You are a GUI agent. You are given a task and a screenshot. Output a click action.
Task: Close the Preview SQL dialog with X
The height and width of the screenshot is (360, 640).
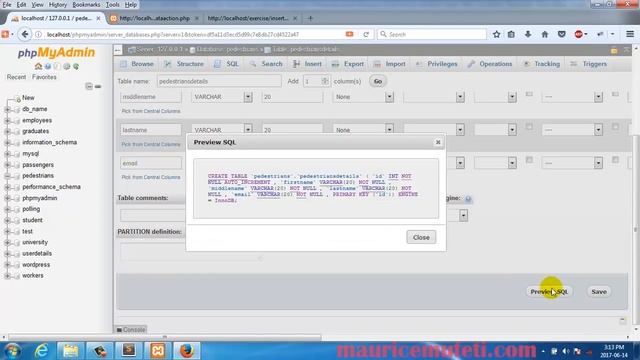click(x=438, y=142)
